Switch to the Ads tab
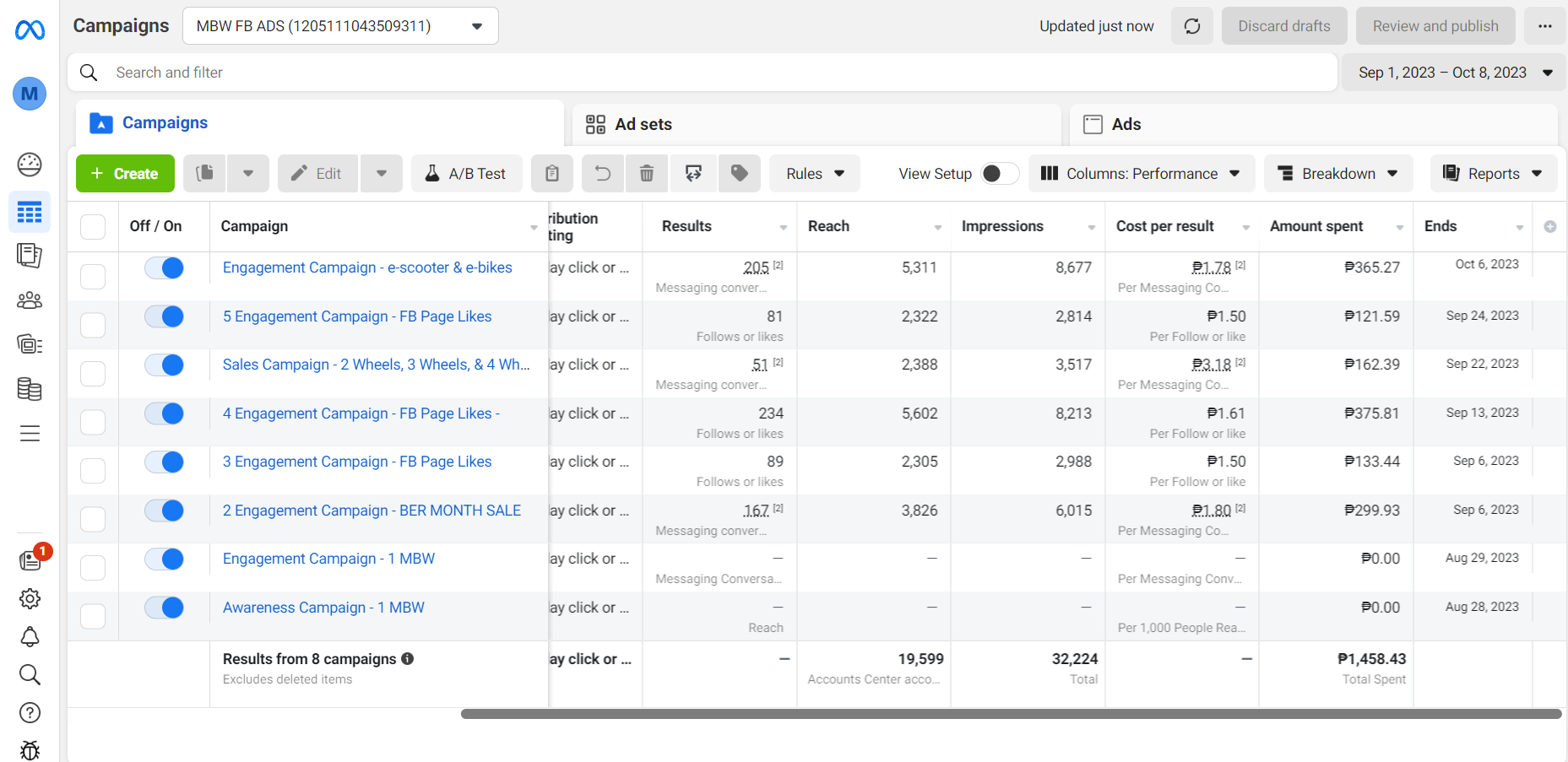 click(1314, 125)
